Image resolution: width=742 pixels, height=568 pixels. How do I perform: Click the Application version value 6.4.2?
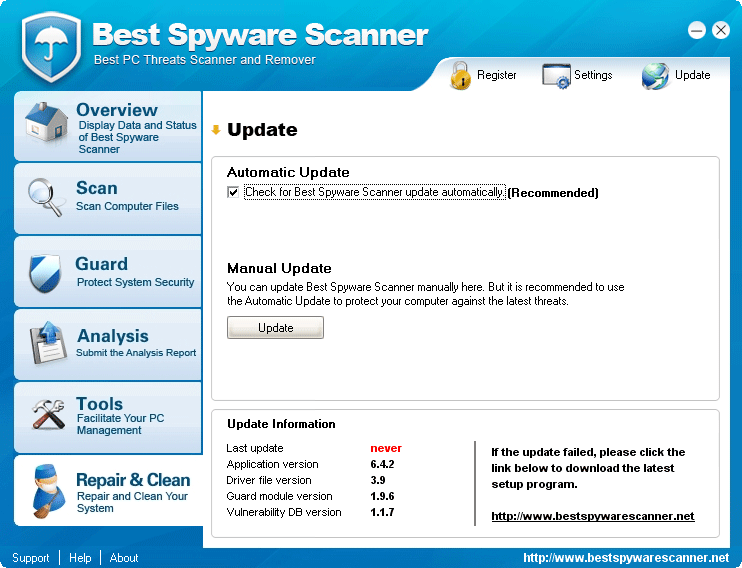coord(382,464)
